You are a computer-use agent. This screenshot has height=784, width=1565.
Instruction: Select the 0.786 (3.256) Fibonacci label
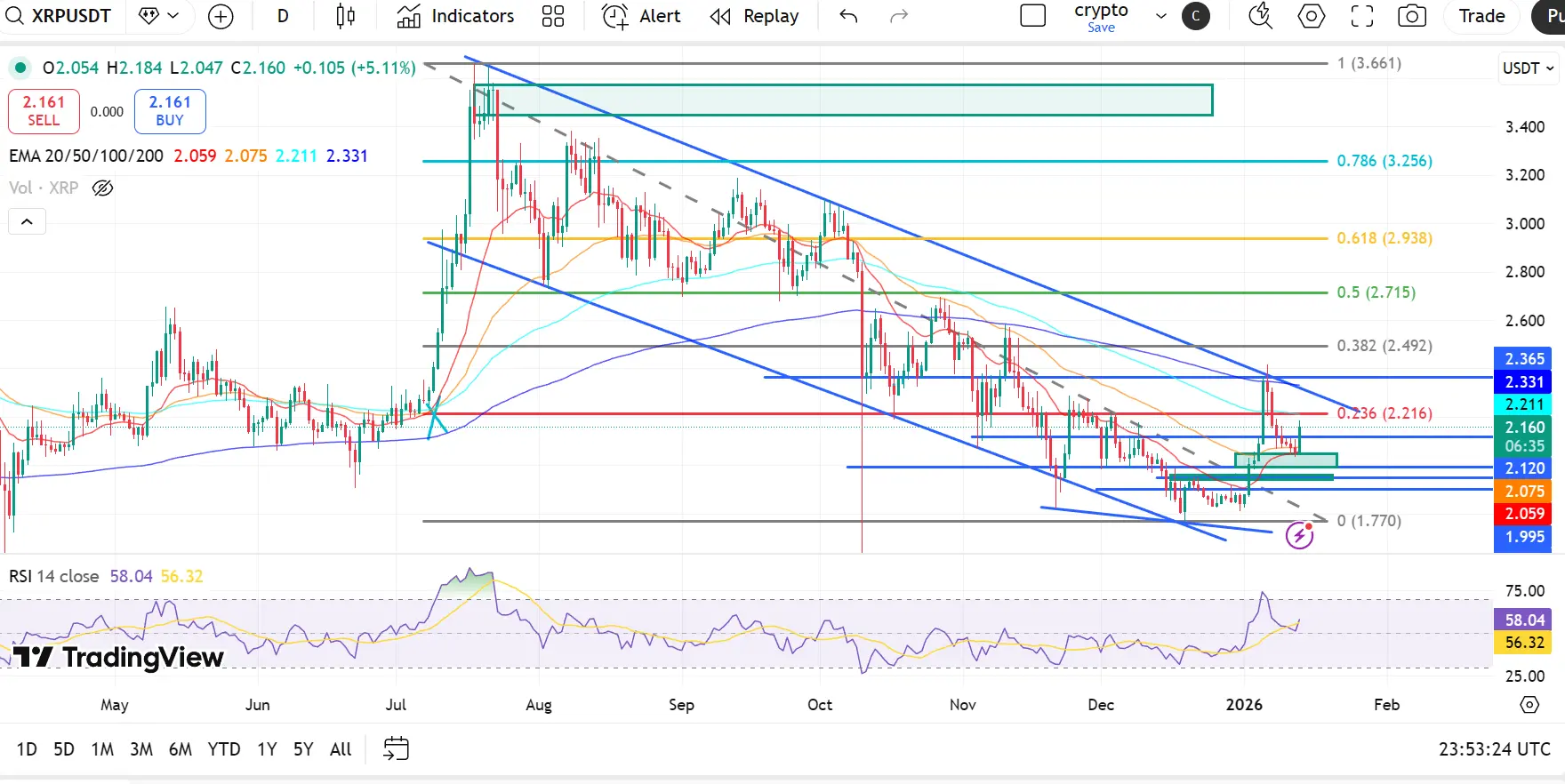pos(1384,161)
